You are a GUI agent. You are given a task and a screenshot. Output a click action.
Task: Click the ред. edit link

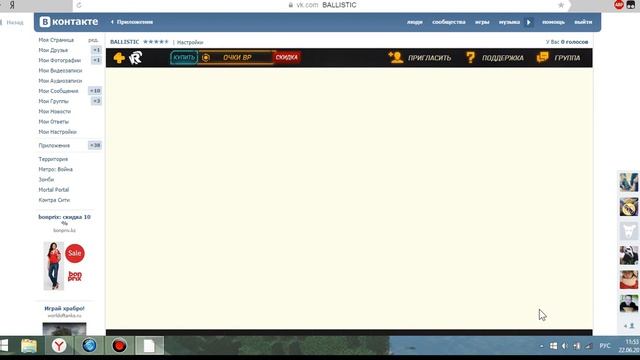(x=93, y=40)
